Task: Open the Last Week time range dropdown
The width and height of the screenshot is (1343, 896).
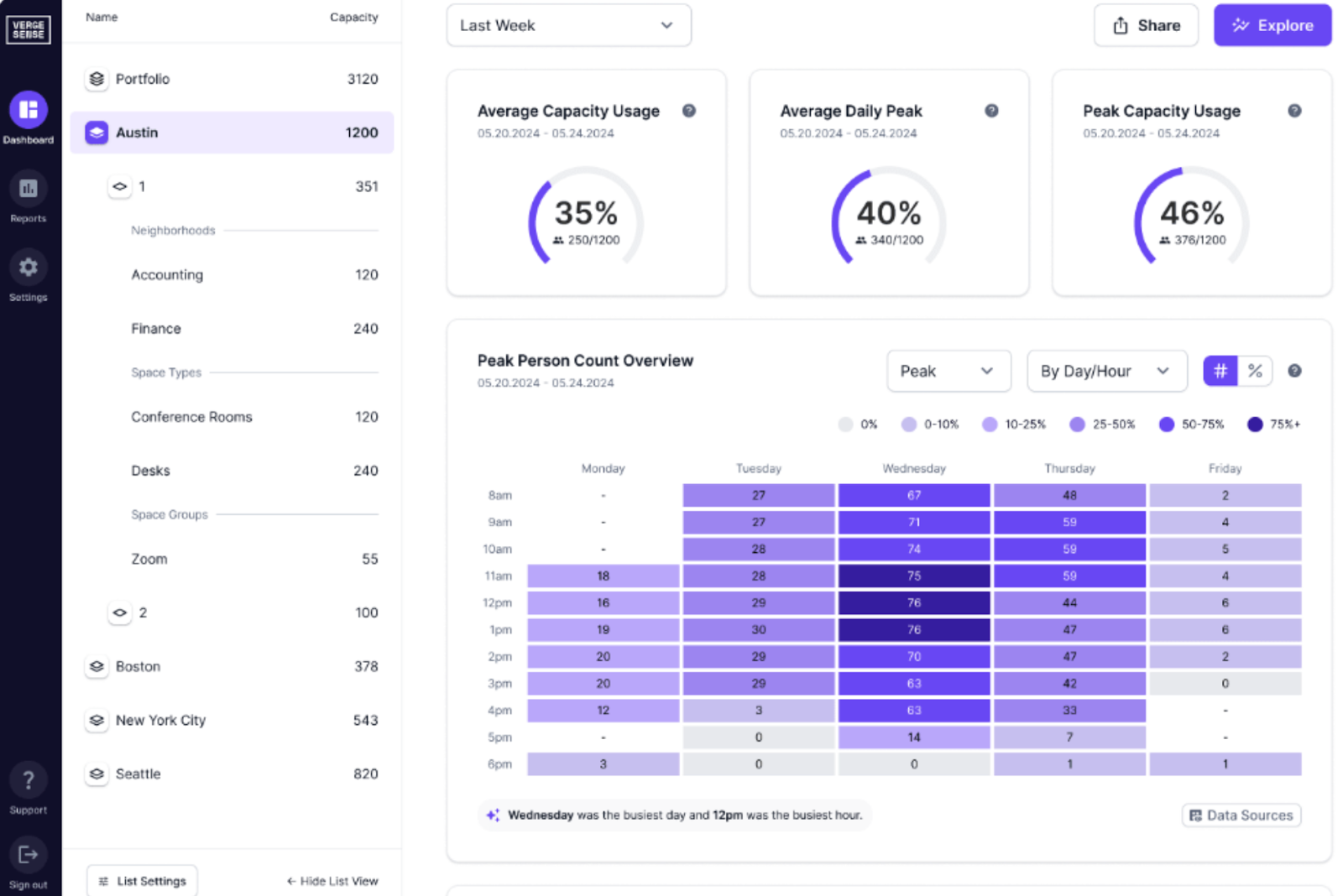Action: coord(569,25)
